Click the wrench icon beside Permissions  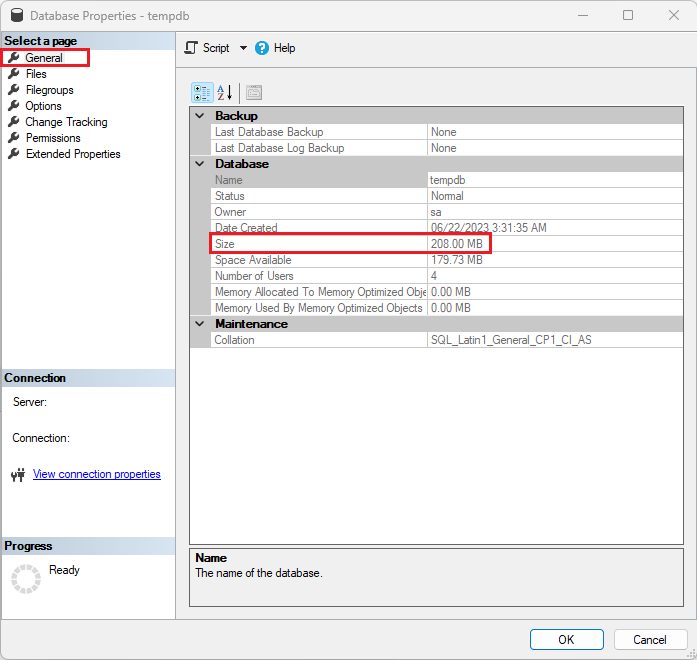click(14, 137)
